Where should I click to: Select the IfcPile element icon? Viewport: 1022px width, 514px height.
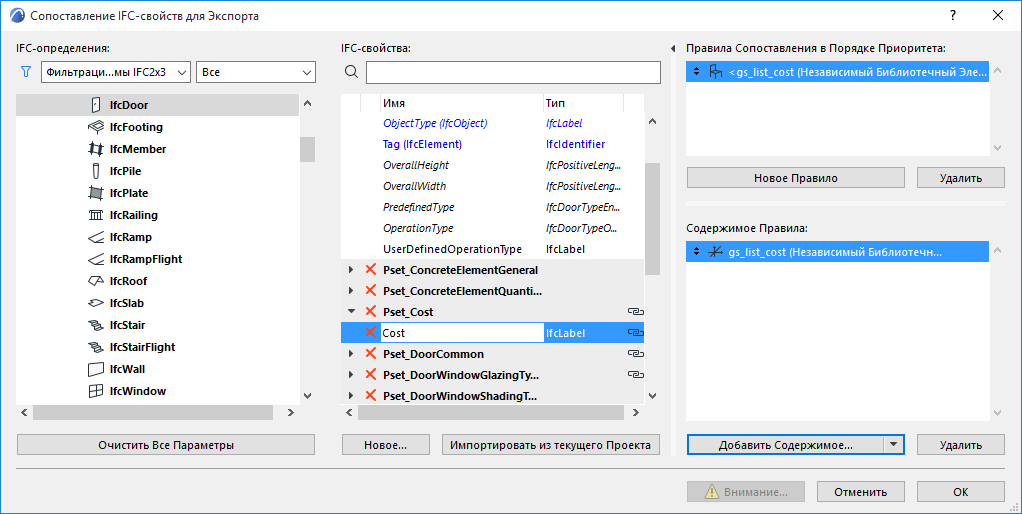click(x=96, y=171)
